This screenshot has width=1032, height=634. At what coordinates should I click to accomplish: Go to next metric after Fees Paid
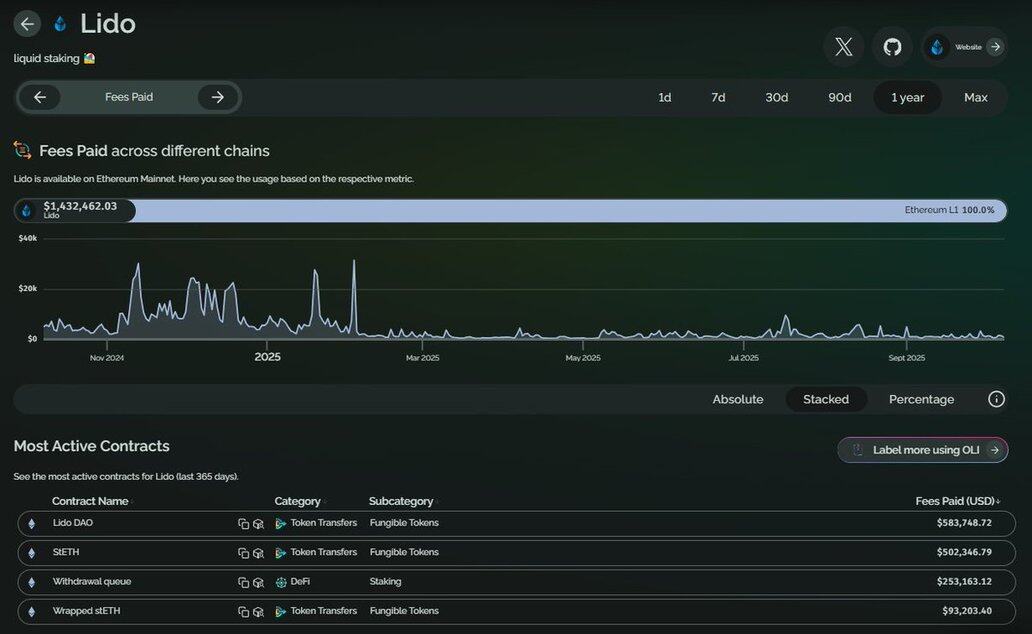point(218,97)
